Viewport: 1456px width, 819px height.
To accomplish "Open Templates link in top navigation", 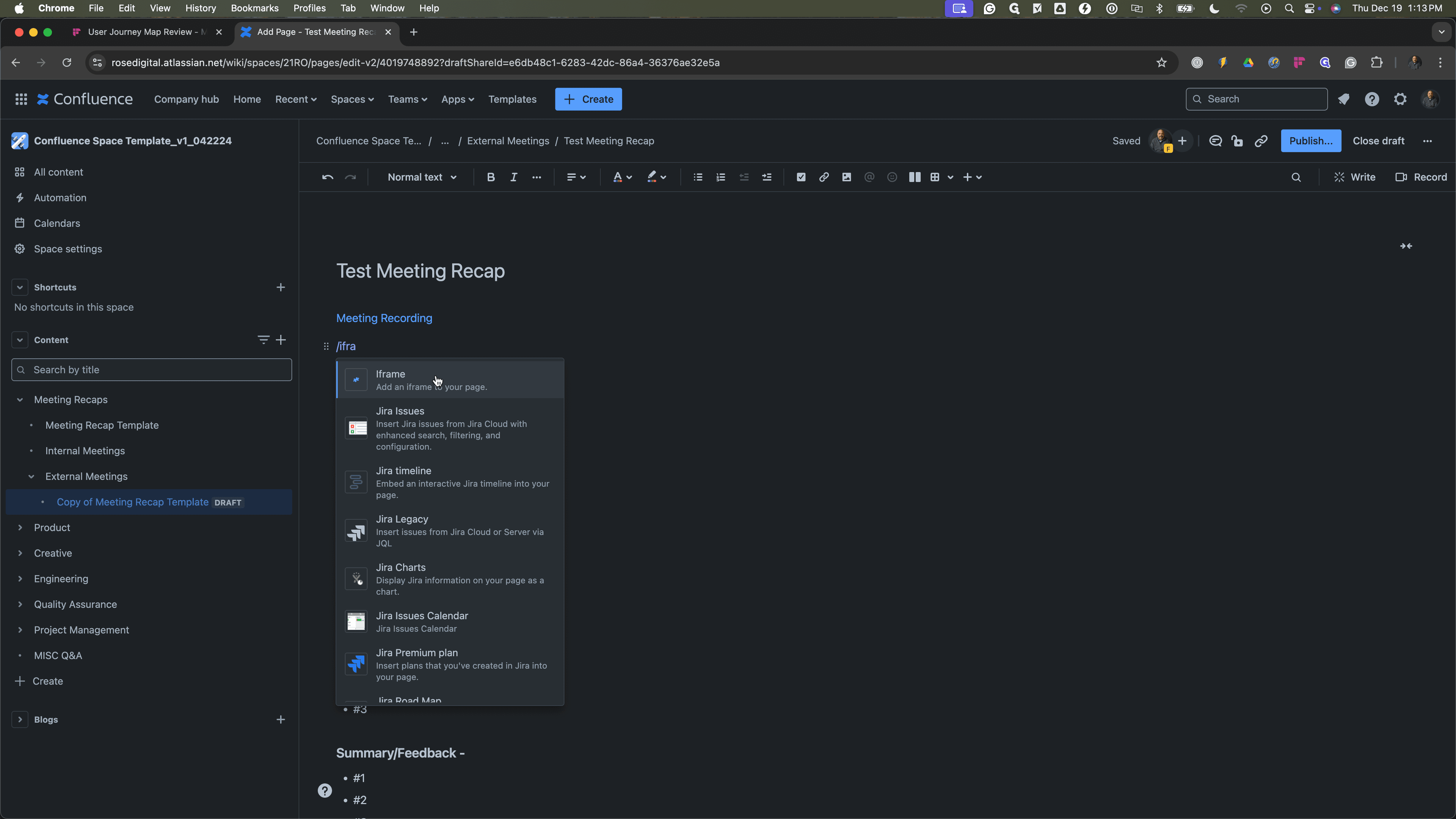I will (512, 99).
